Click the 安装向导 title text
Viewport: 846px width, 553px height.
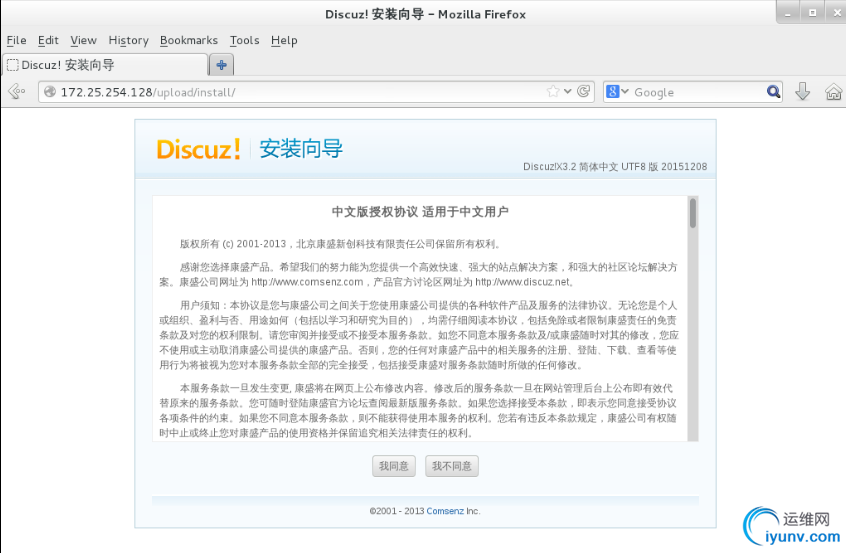coord(301,149)
